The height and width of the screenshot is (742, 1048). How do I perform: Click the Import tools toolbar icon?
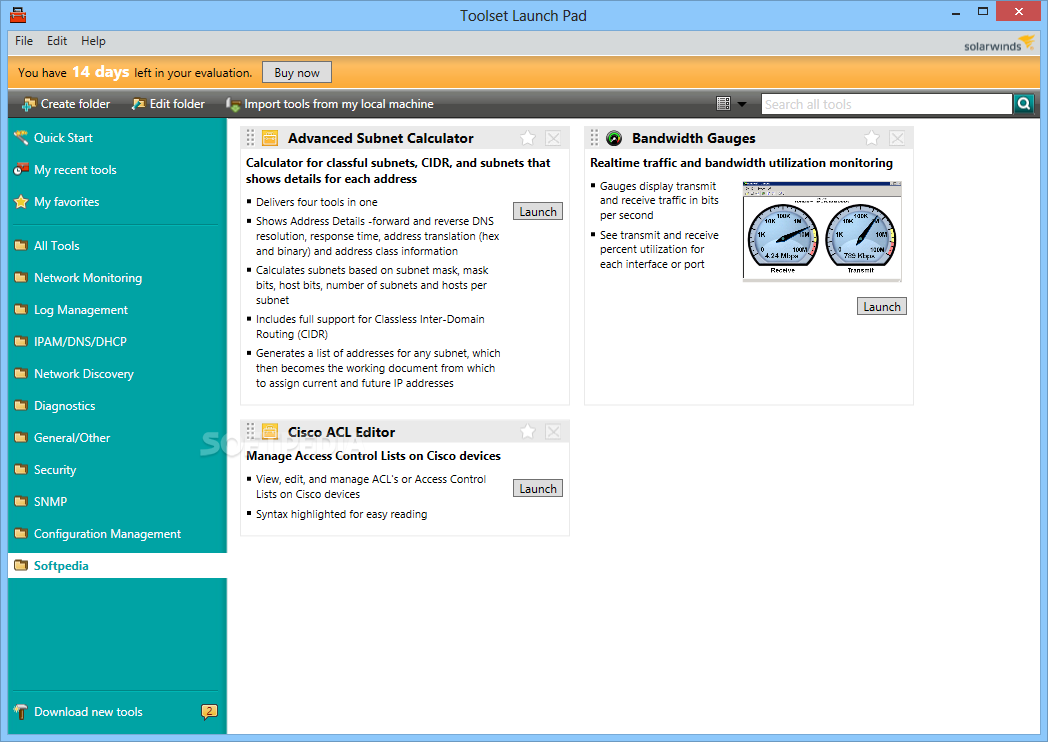click(x=233, y=104)
